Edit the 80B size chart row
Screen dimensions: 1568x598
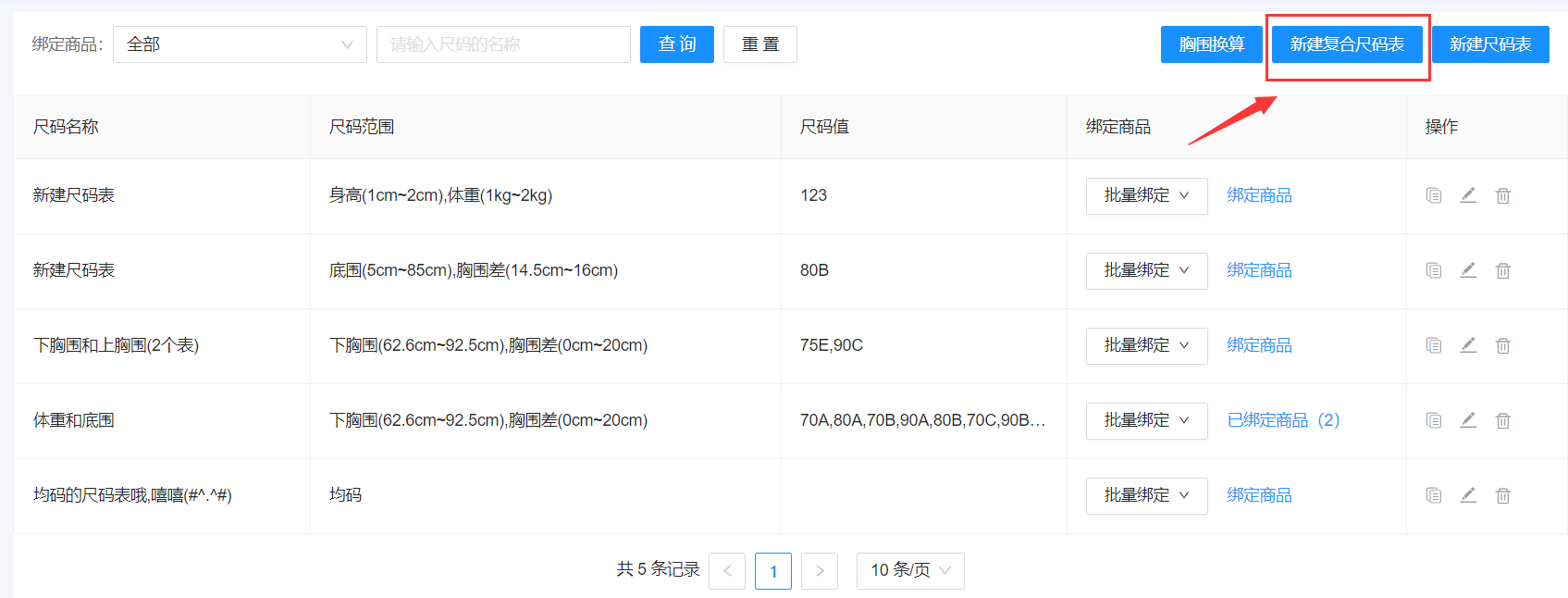[1468, 270]
